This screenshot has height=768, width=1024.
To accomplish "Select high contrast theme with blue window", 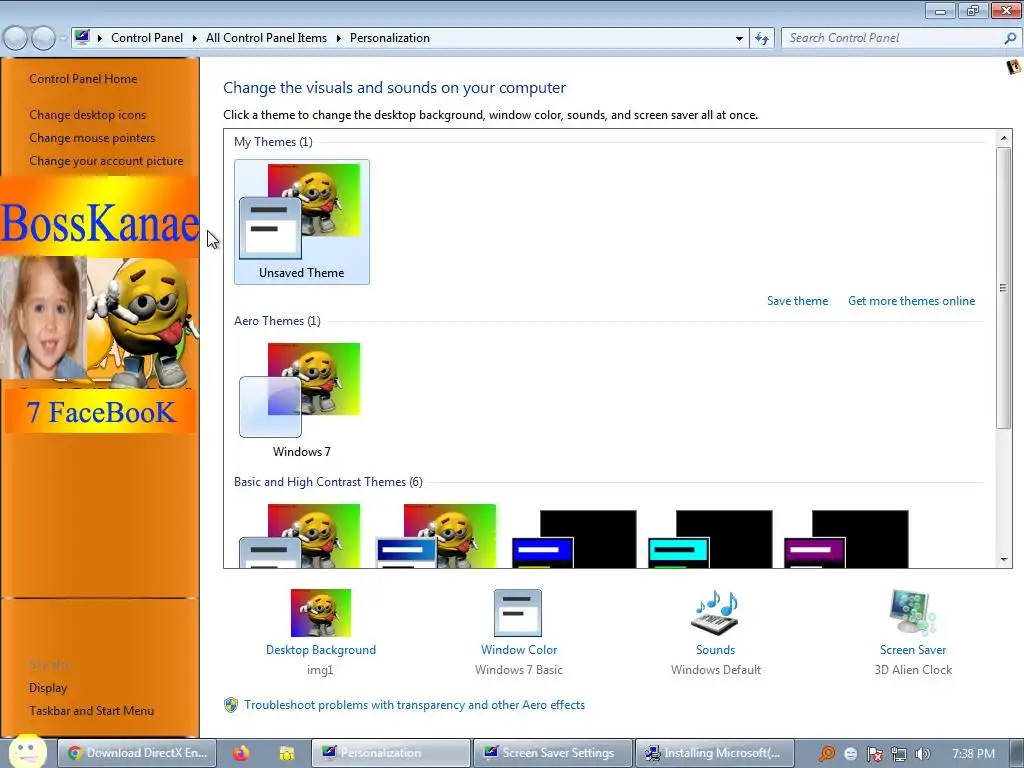I will click(x=573, y=538).
